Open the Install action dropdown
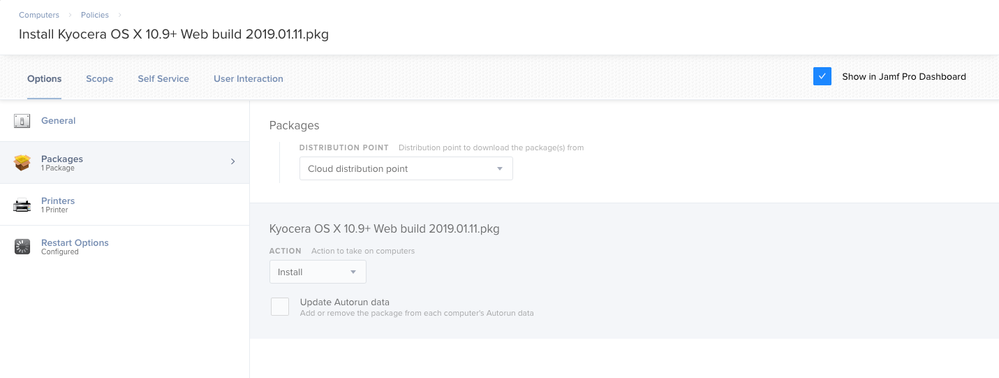 point(317,272)
